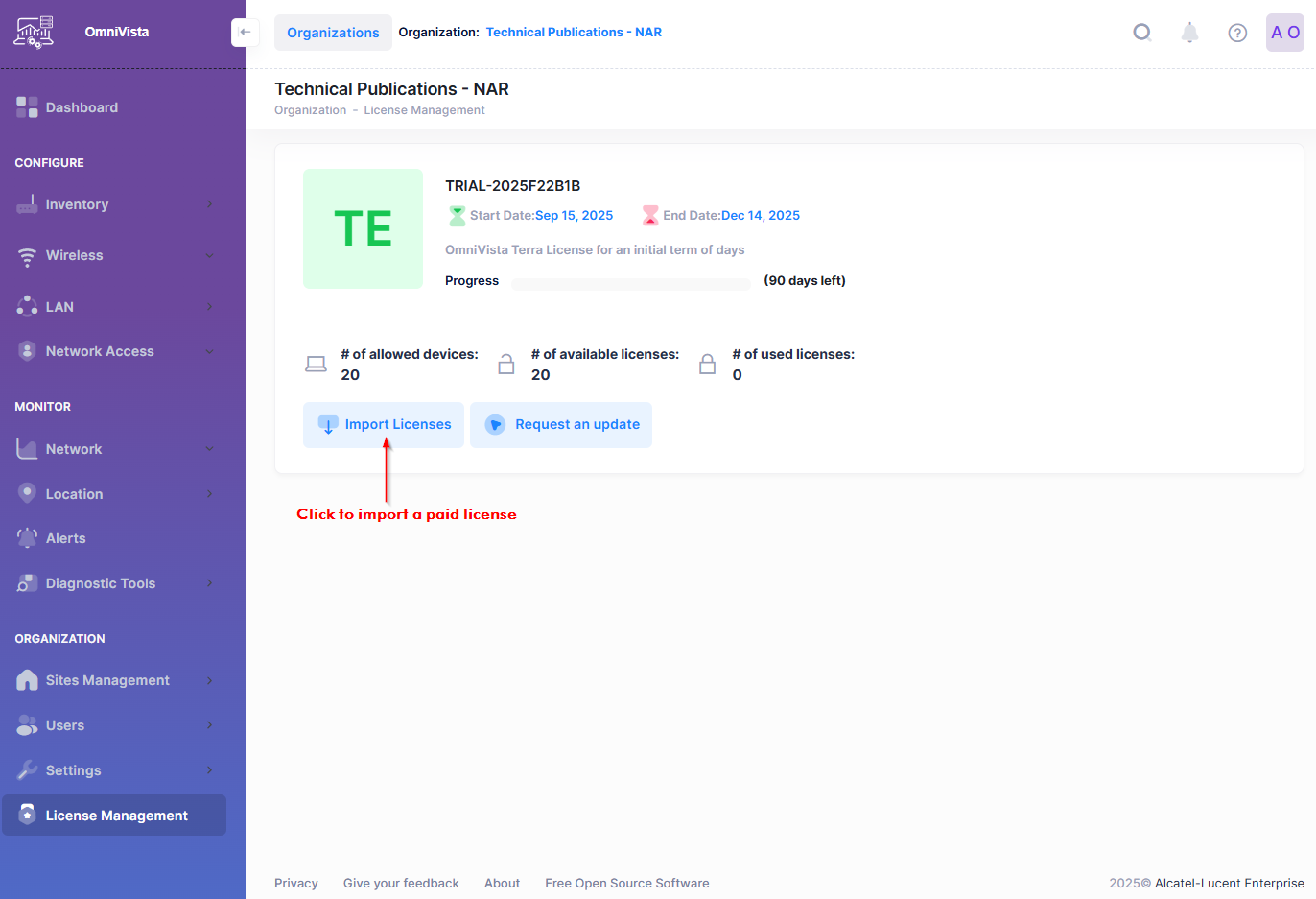Switch to the Organizations tab
Image resolution: width=1316 pixels, height=899 pixels.
point(333,33)
